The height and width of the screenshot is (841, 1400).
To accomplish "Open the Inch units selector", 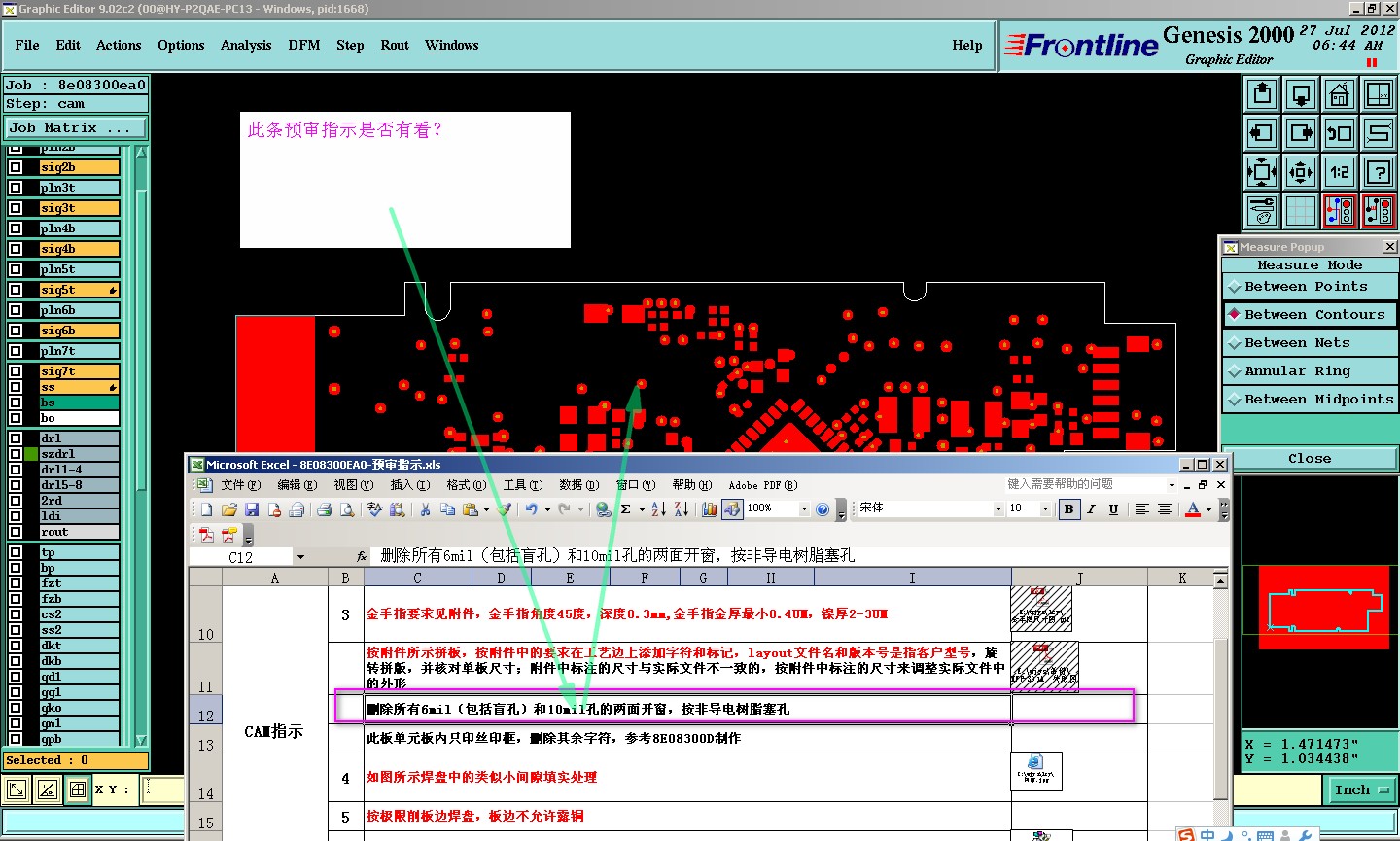I will tap(1362, 790).
